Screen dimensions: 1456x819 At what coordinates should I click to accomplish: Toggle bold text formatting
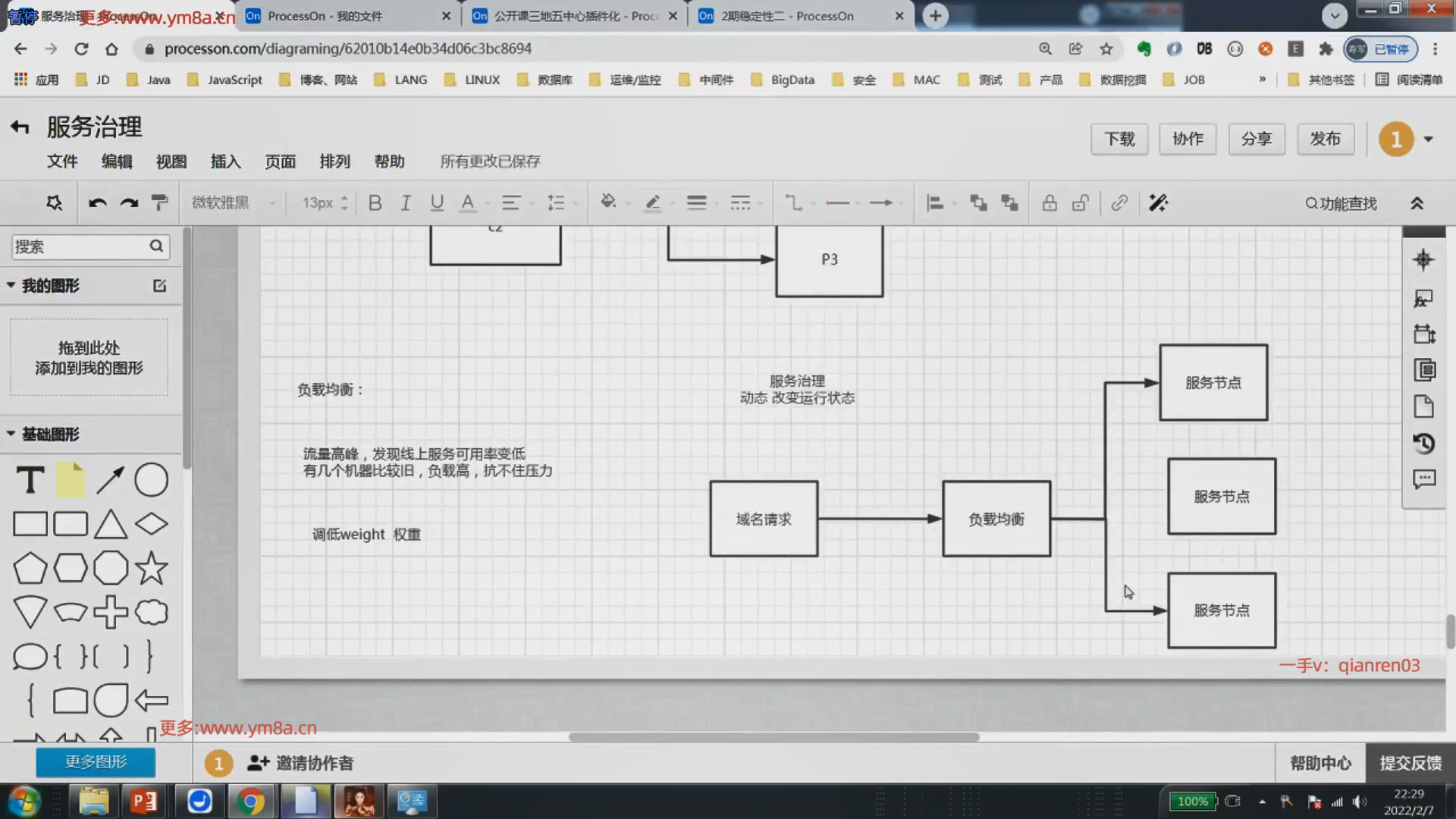coord(375,203)
